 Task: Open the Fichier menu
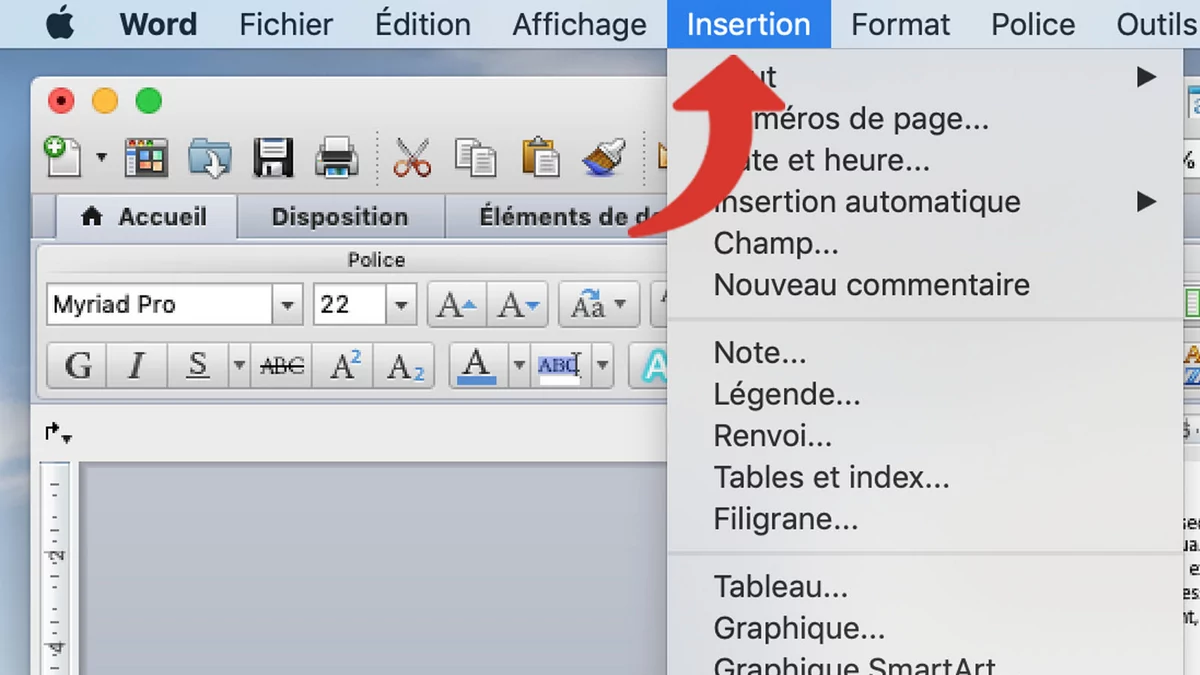coord(285,24)
